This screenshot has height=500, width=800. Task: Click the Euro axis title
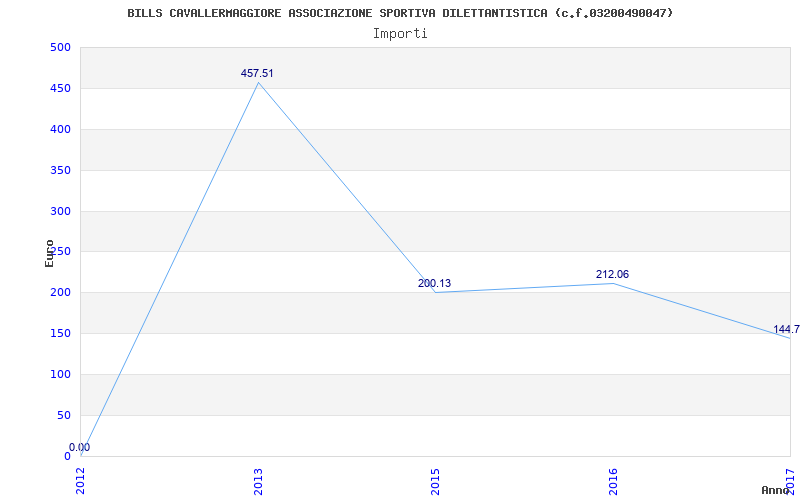click(x=49, y=253)
